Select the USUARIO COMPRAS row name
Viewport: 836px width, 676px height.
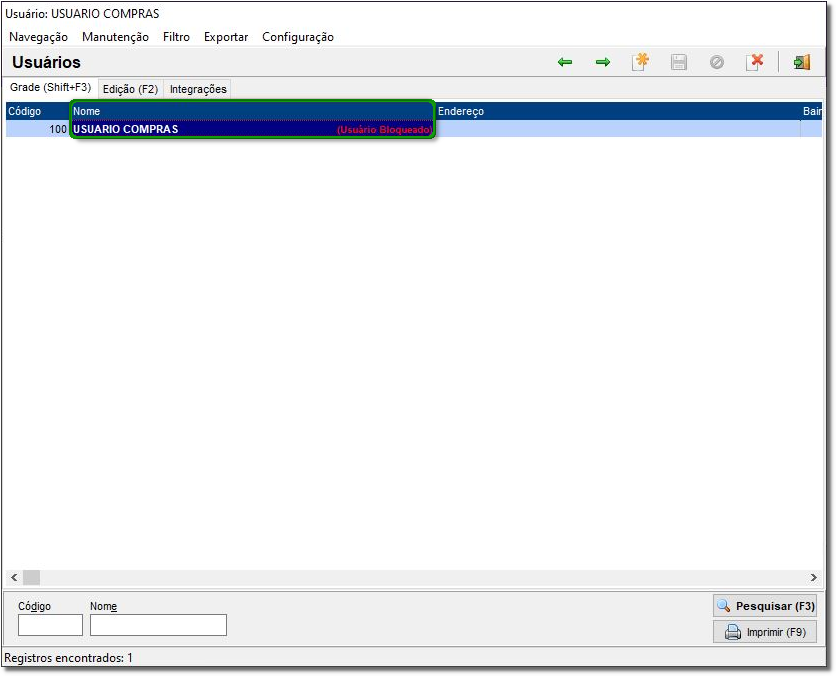pyautogui.click(x=126, y=129)
